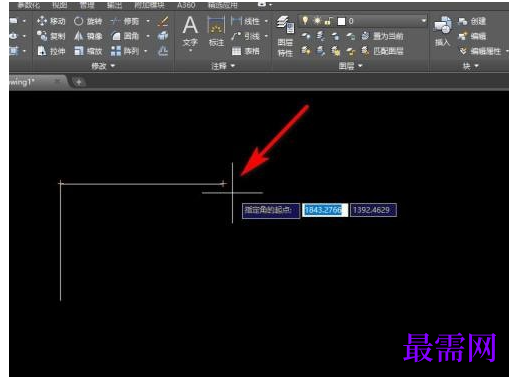Switch to the A360 ribbon tab
Screen dimensions: 515x379
pos(186,6)
